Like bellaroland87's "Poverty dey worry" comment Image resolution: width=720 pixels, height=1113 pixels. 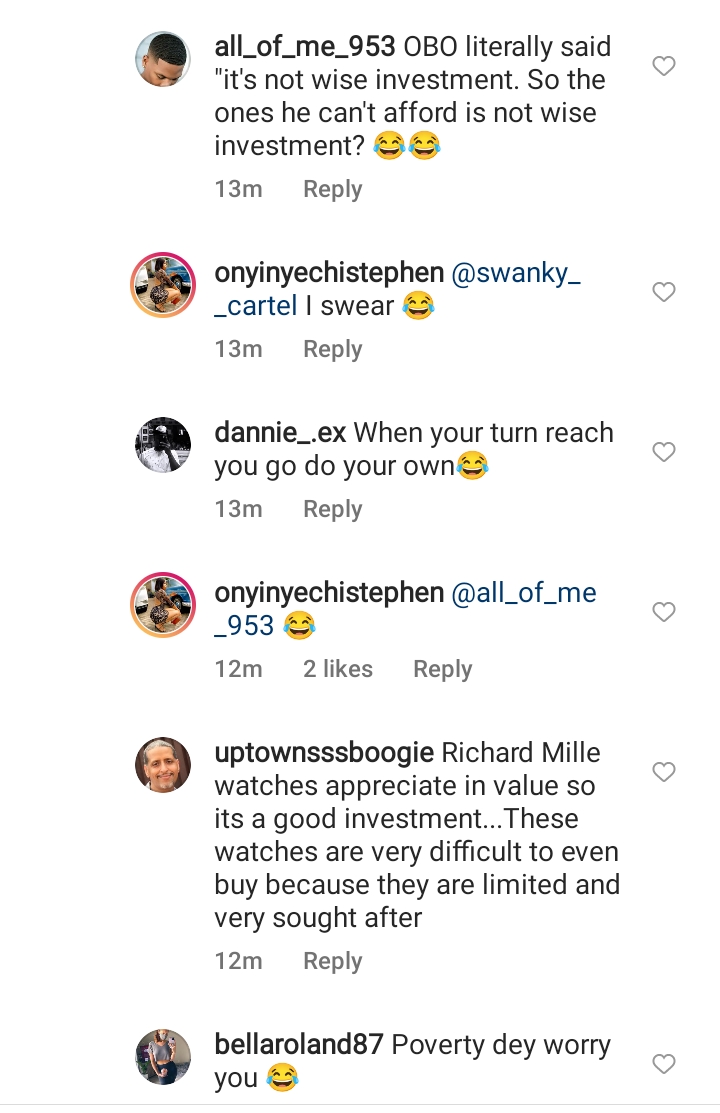[x=664, y=1064]
